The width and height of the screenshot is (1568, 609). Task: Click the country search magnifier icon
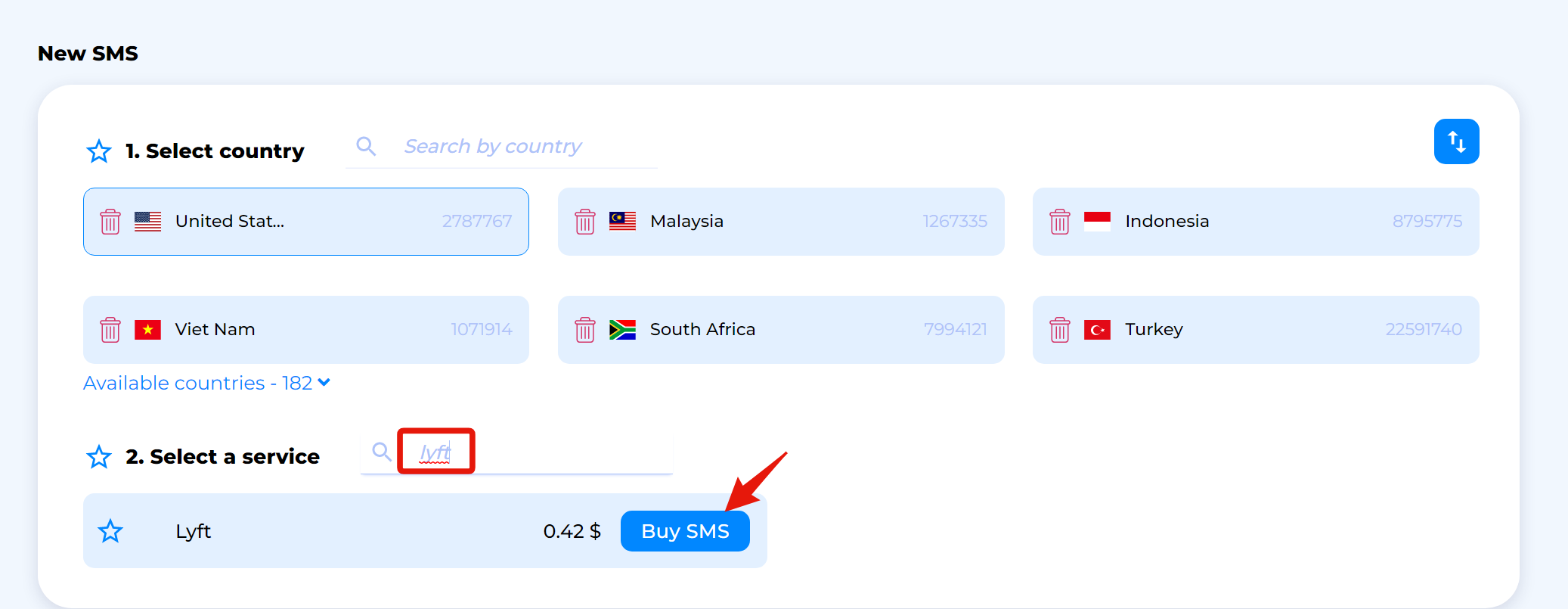[x=366, y=146]
